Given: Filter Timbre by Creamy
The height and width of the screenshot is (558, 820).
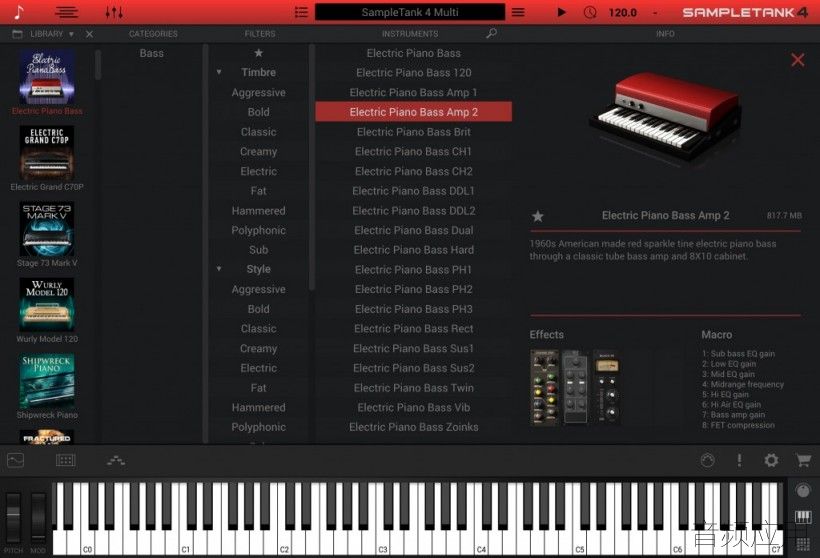Looking at the screenshot, I should 258,152.
